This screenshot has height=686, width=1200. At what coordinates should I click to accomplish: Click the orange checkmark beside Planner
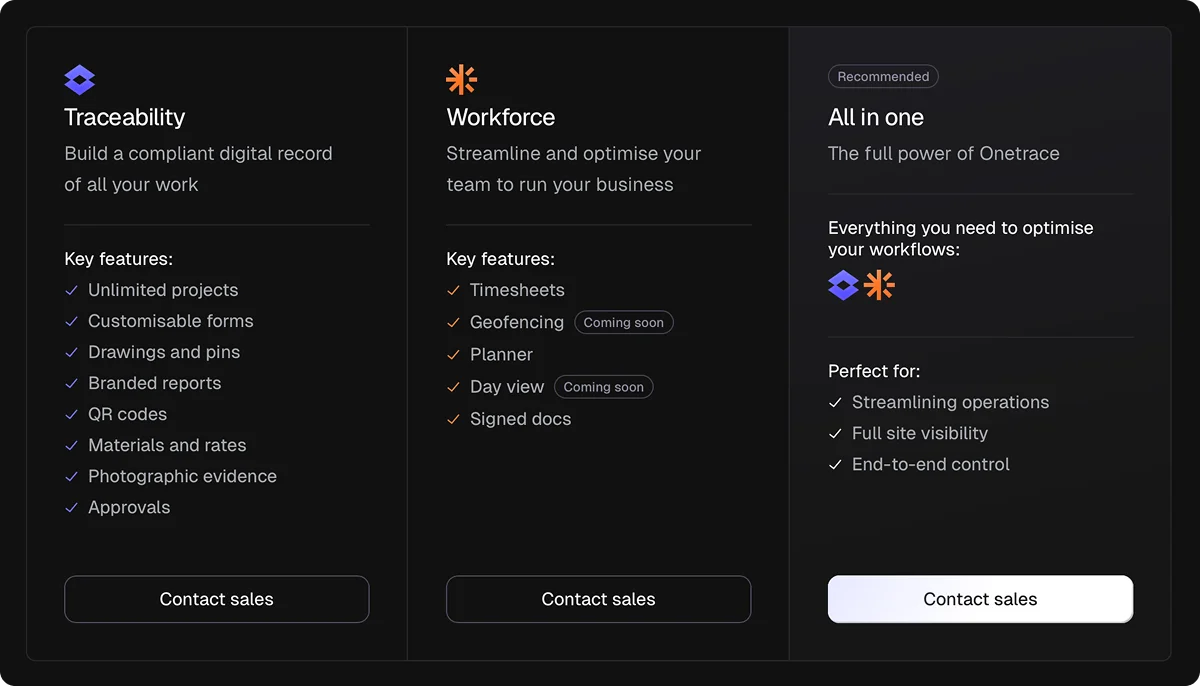click(453, 354)
